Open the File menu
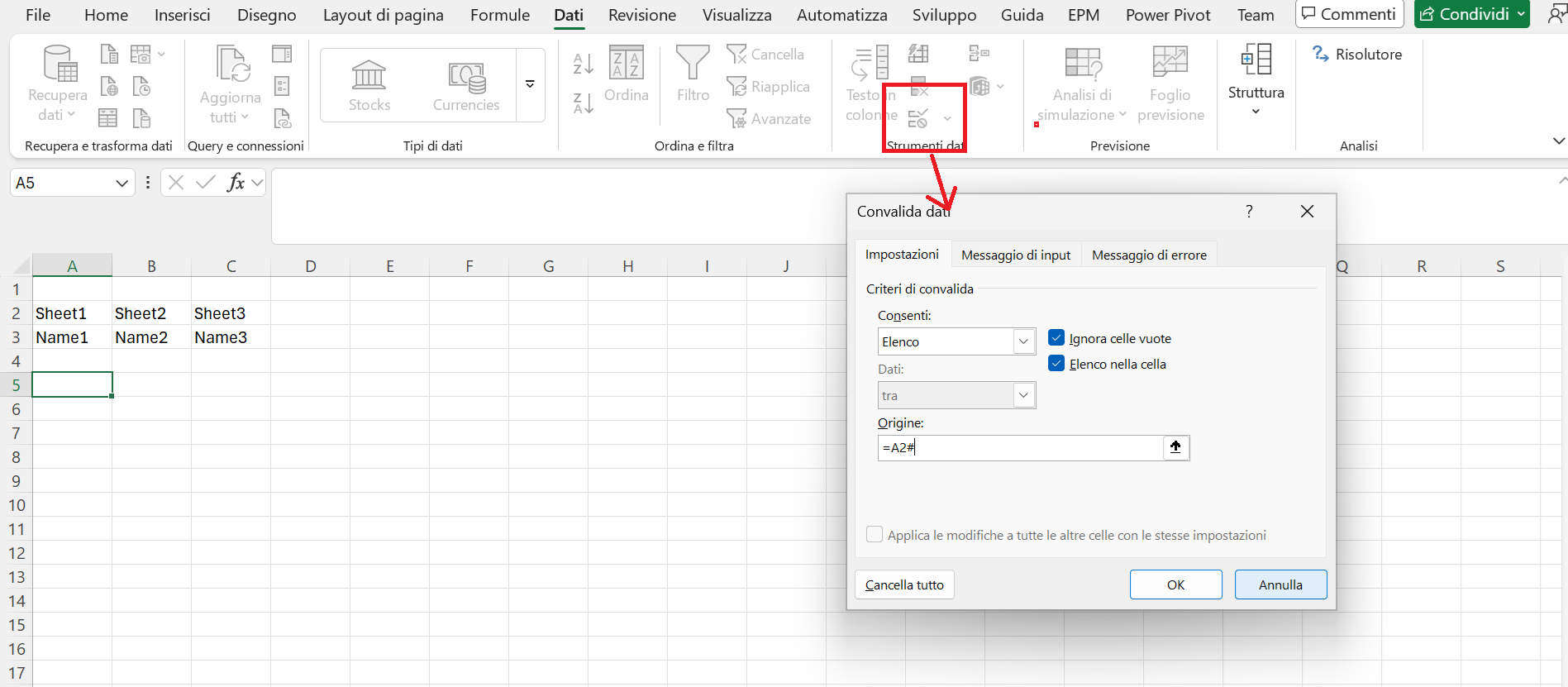 coord(38,15)
